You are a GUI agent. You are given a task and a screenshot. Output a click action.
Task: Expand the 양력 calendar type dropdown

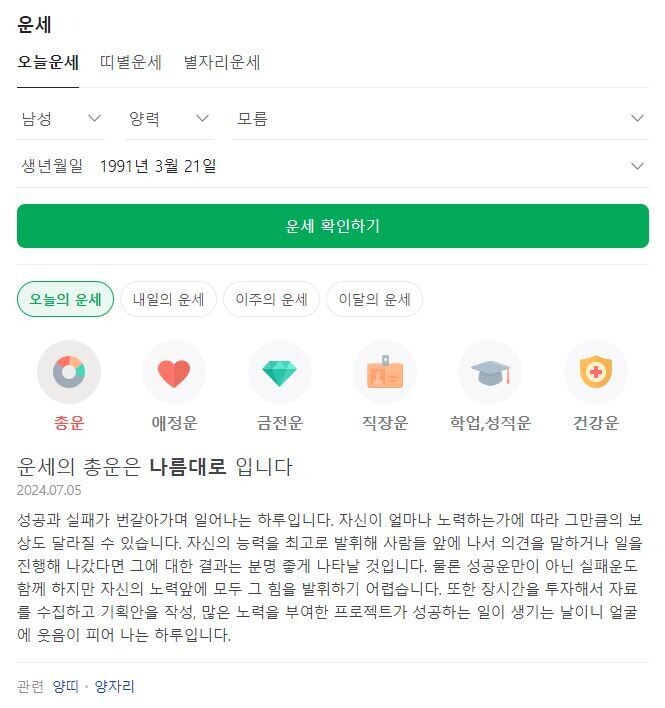[x=169, y=119]
